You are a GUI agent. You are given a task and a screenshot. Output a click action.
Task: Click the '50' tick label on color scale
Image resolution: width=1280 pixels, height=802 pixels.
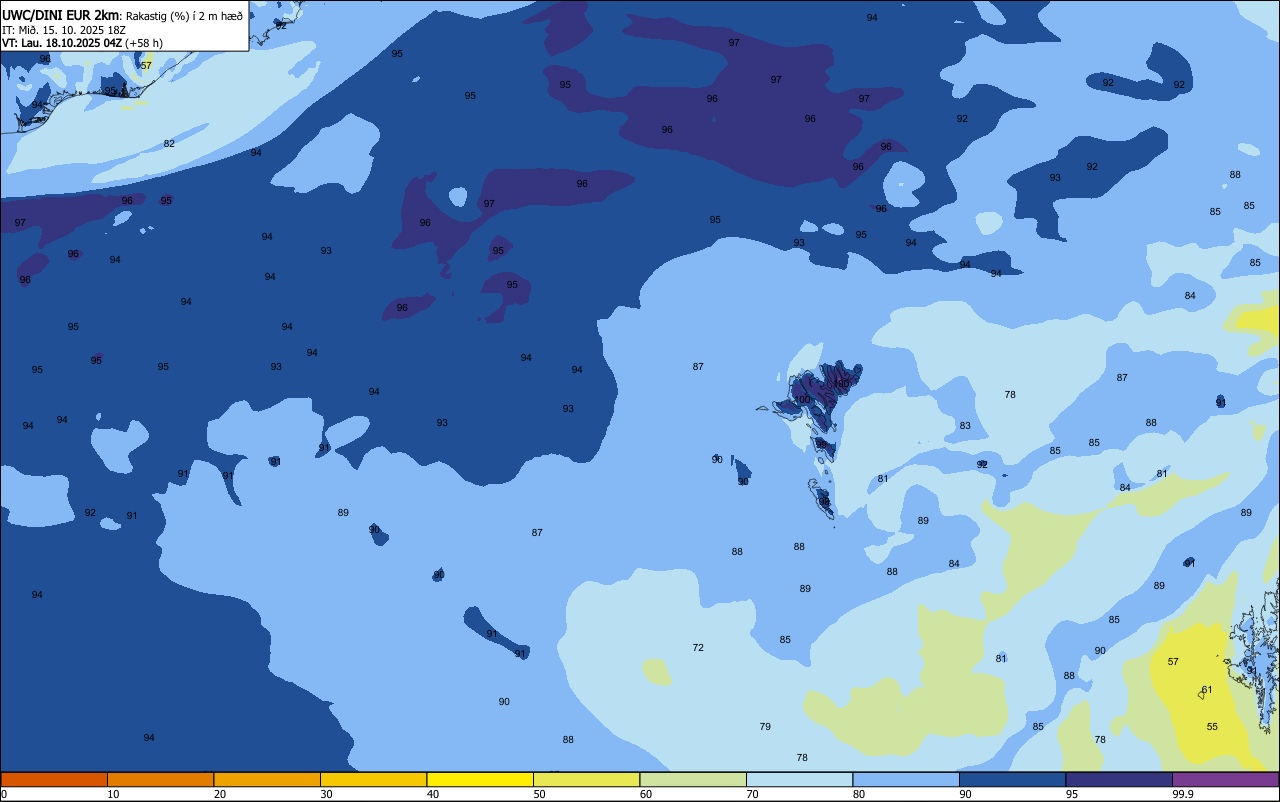pyautogui.click(x=539, y=794)
